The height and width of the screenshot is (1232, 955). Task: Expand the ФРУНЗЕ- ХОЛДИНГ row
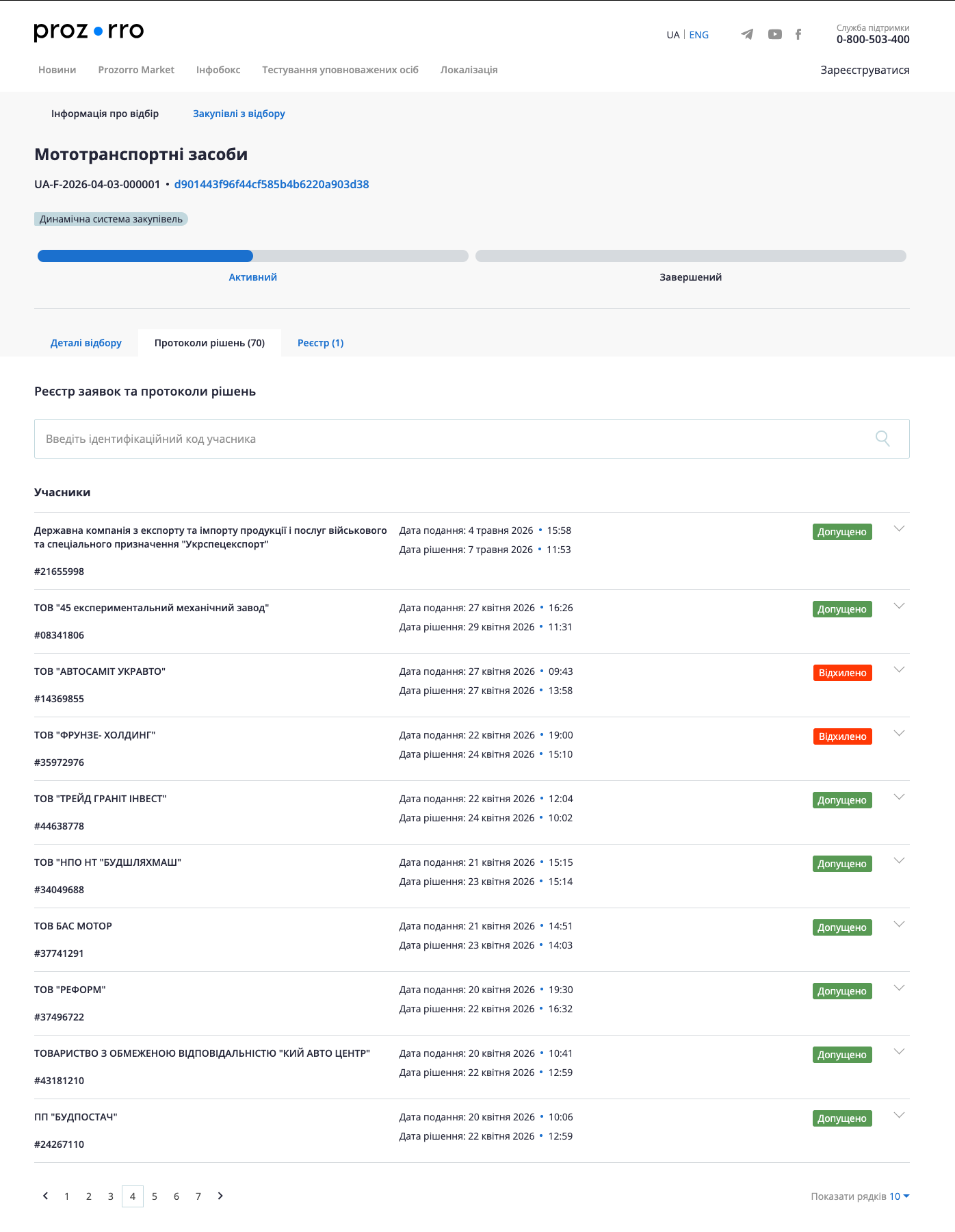click(900, 733)
